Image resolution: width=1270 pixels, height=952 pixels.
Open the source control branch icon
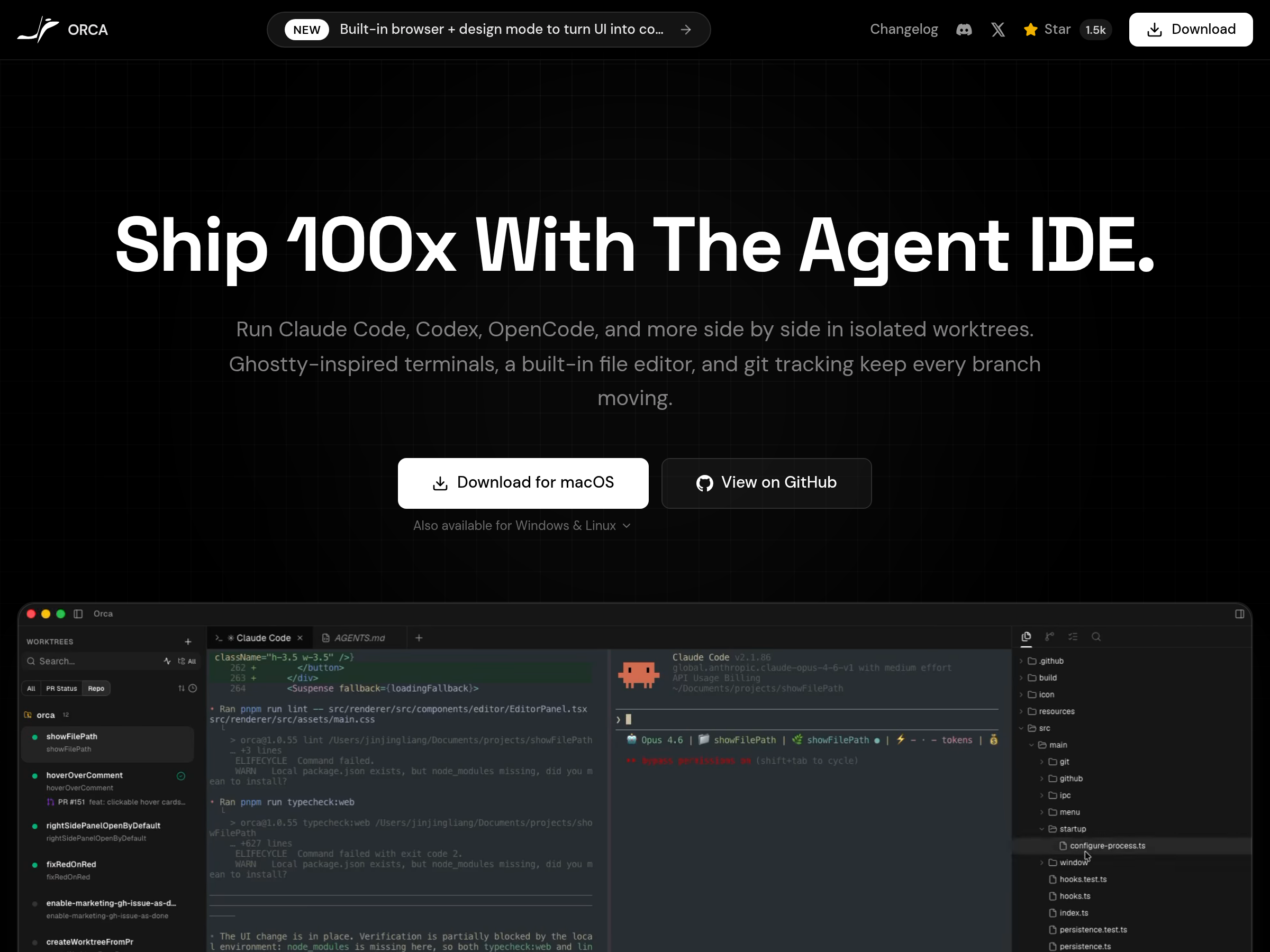coord(1049,636)
